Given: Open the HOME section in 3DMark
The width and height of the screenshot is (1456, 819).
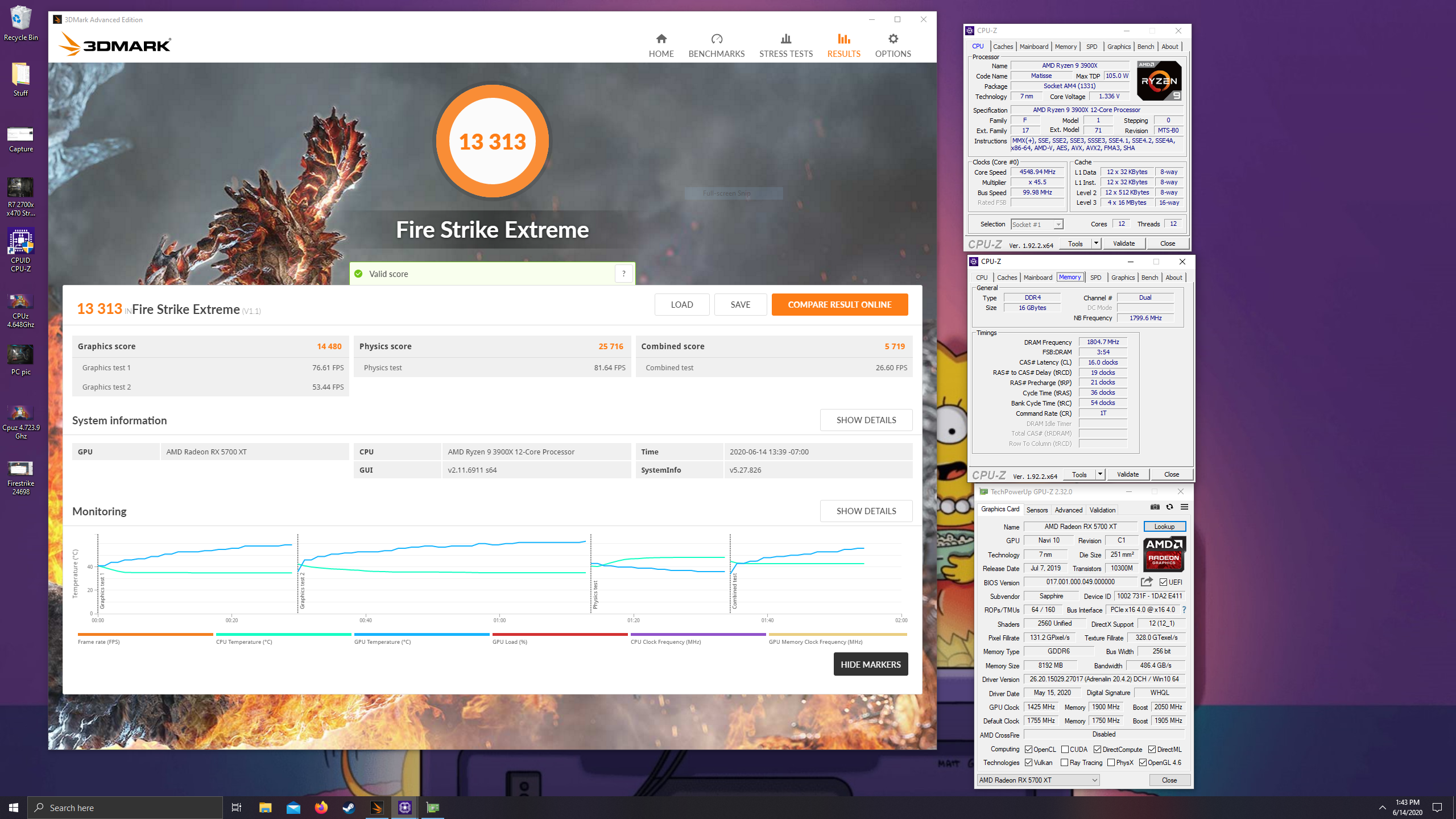Looking at the screenshot, I should pos(661,46).
